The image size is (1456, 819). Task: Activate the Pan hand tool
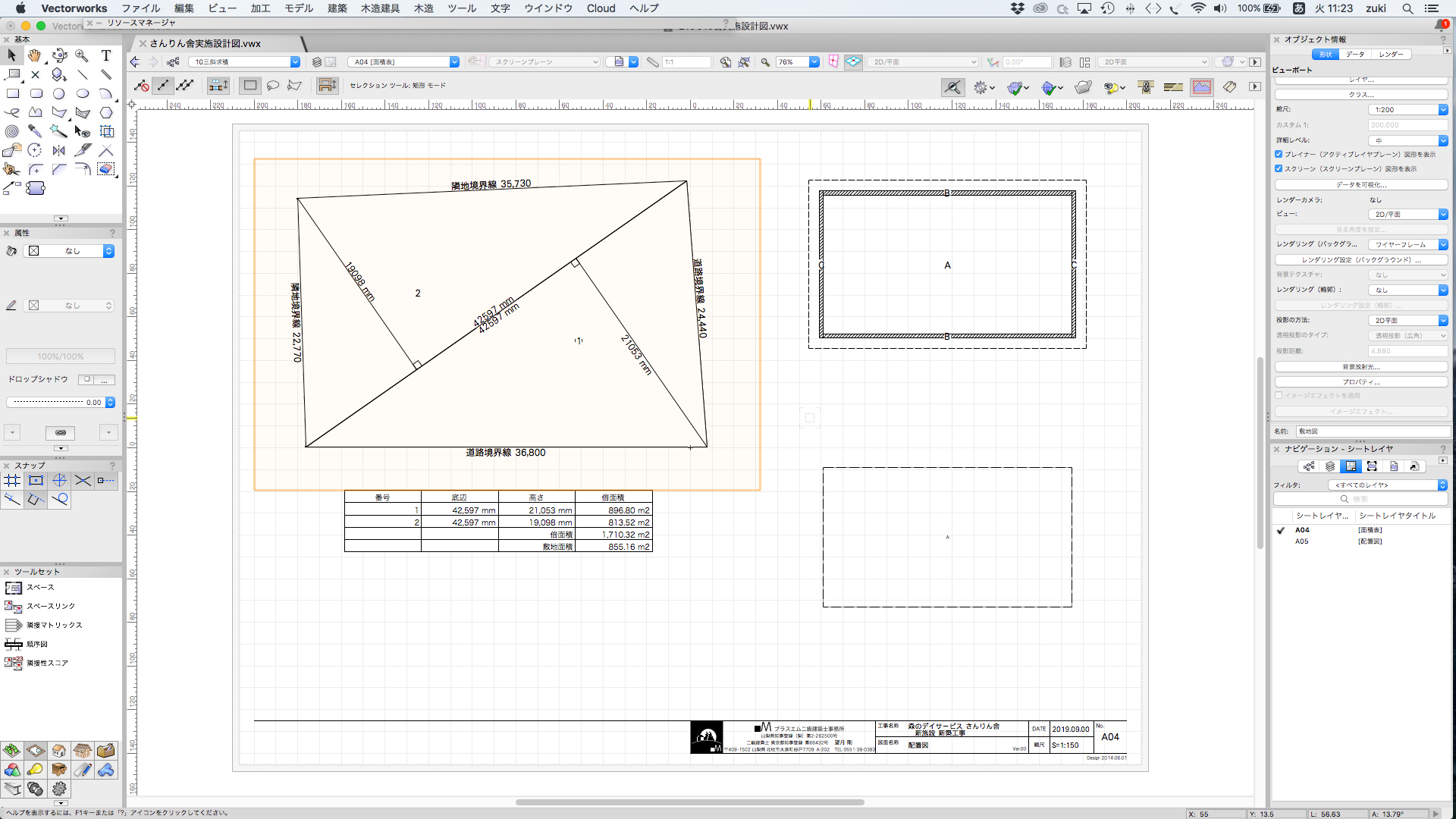35,55
